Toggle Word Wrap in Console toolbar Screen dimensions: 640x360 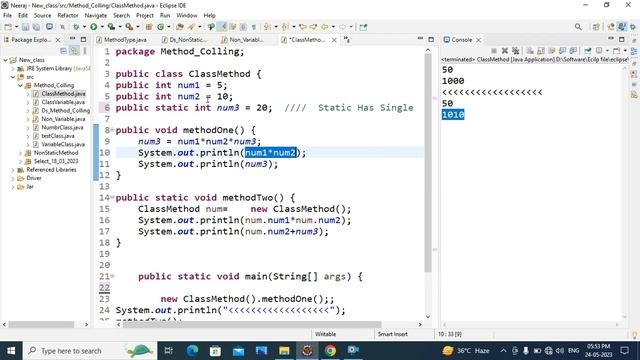point(552,51)
